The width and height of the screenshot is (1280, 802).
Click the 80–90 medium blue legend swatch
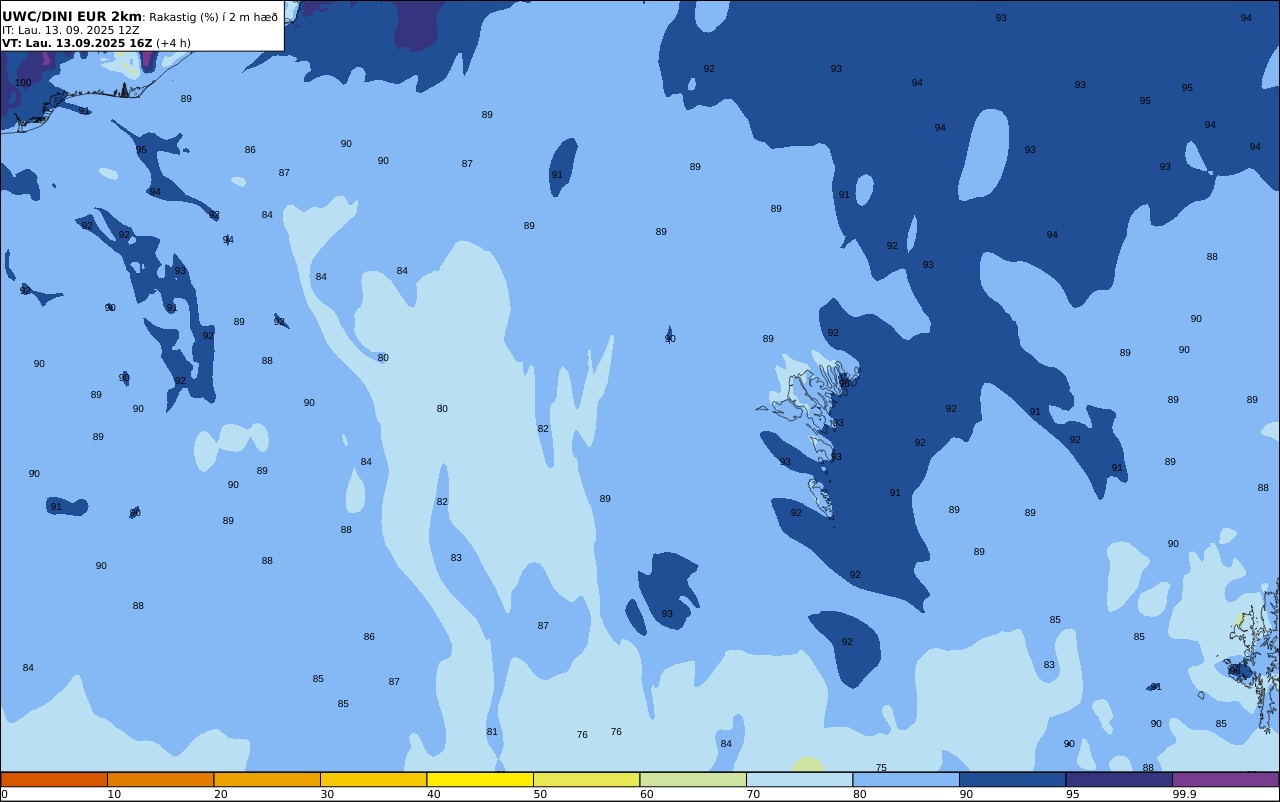[x=906, y=779]
